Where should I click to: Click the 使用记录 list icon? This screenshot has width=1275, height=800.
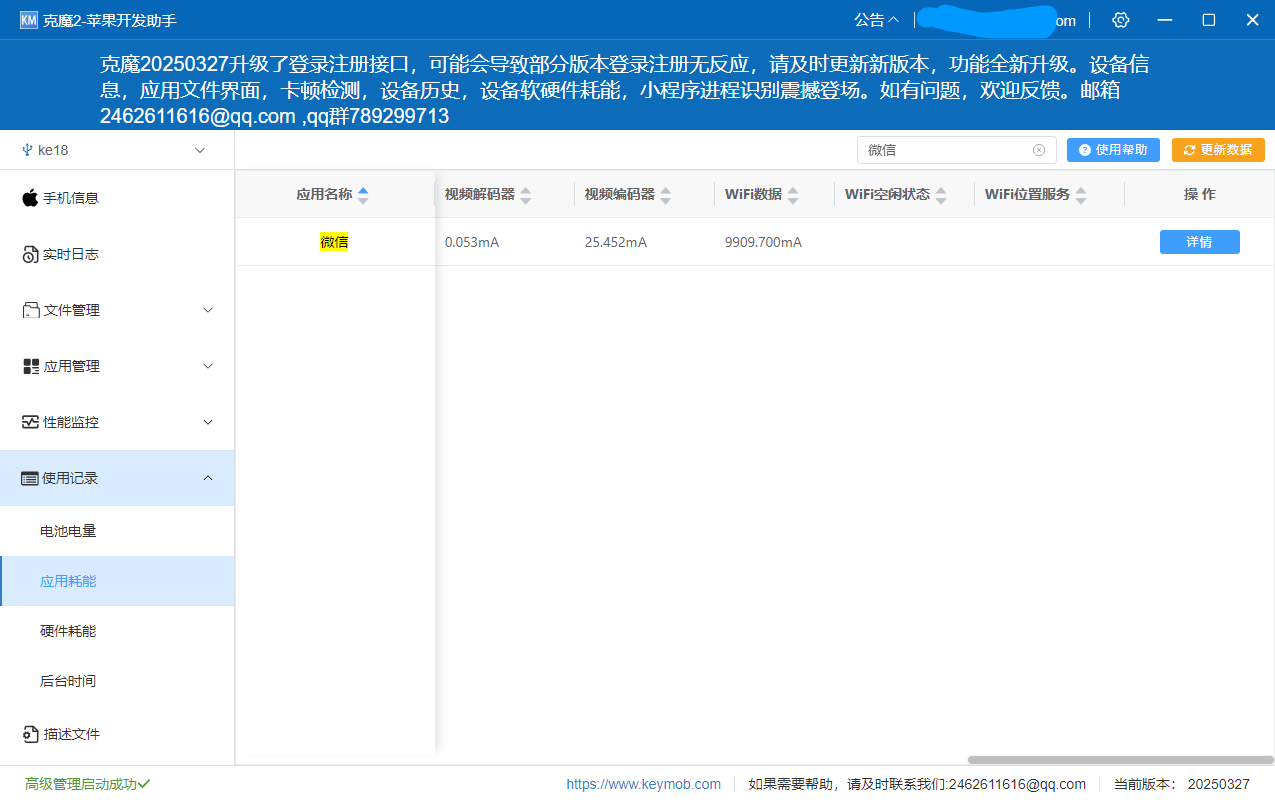pos(30,478)
